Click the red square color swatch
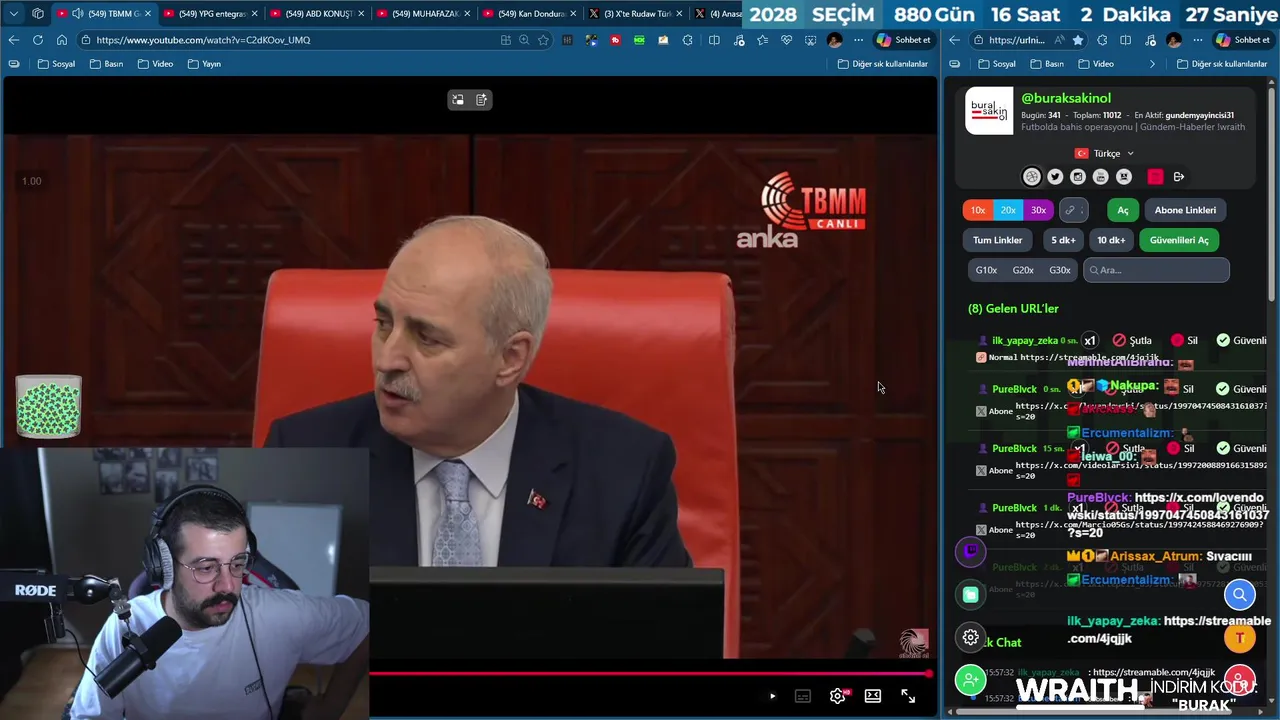Image resolution: width=1280 pixels, height=720 pixels. (x=1155, y=177)
